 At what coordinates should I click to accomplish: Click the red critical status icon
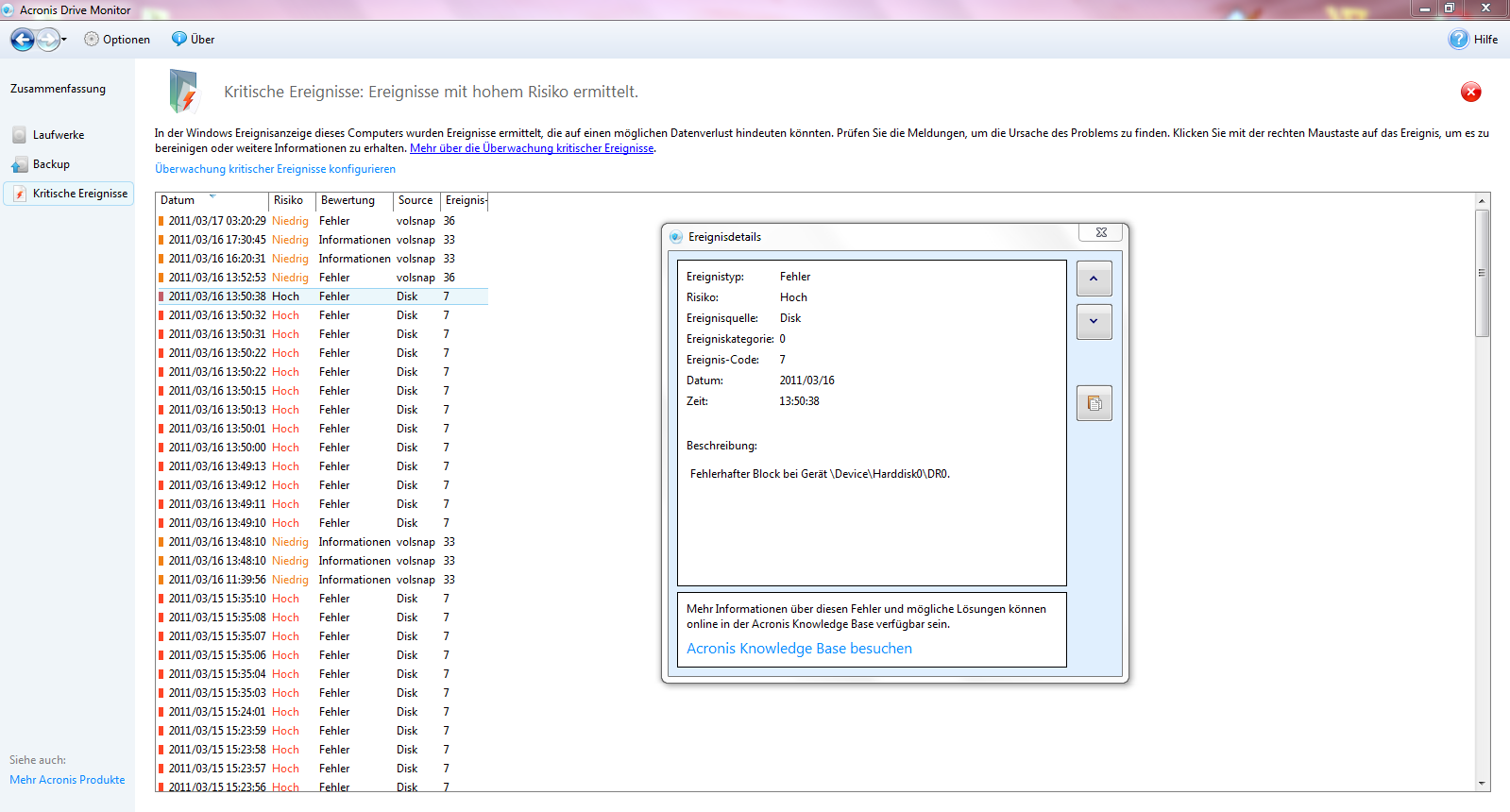tap(1470, 92)
